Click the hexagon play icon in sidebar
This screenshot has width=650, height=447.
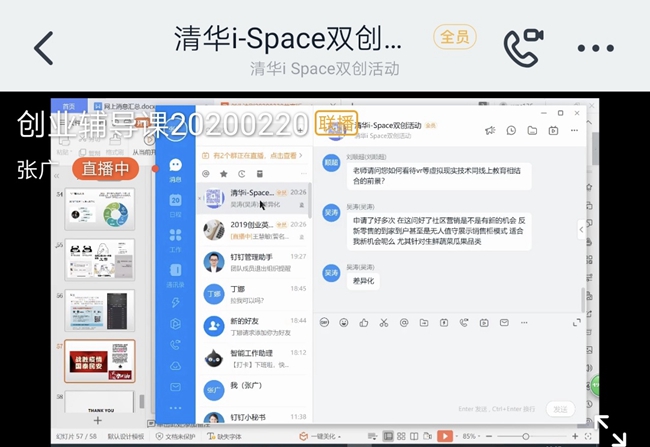pos(175,324)
